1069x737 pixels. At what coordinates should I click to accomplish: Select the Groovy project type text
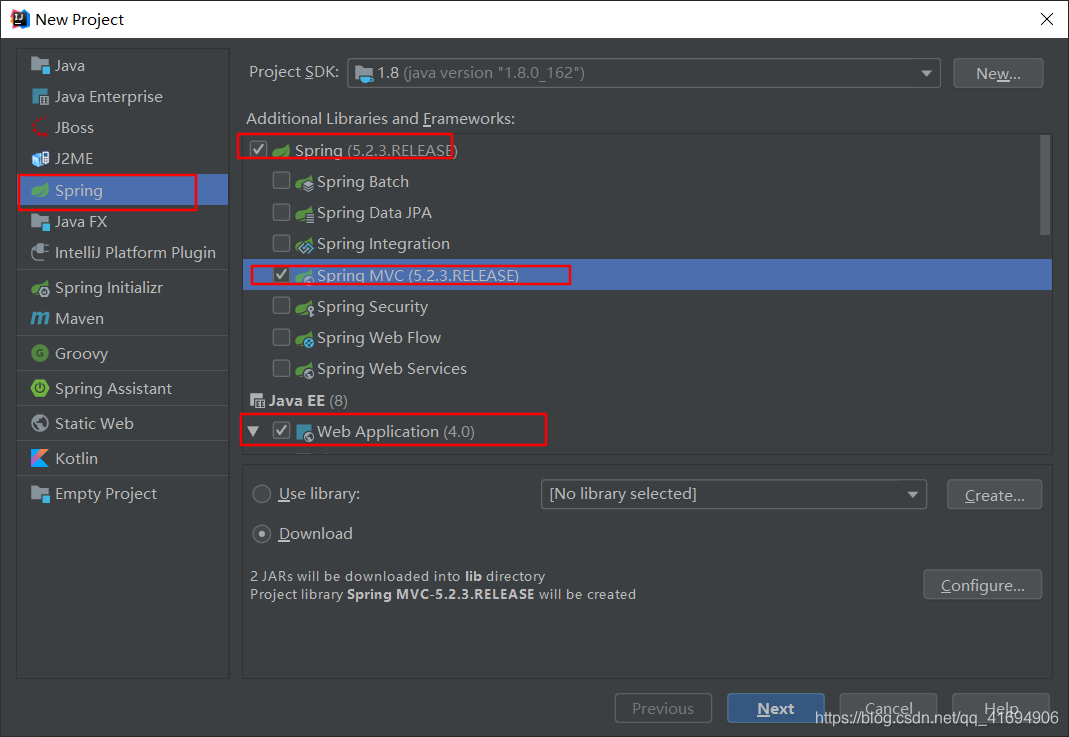81,353
